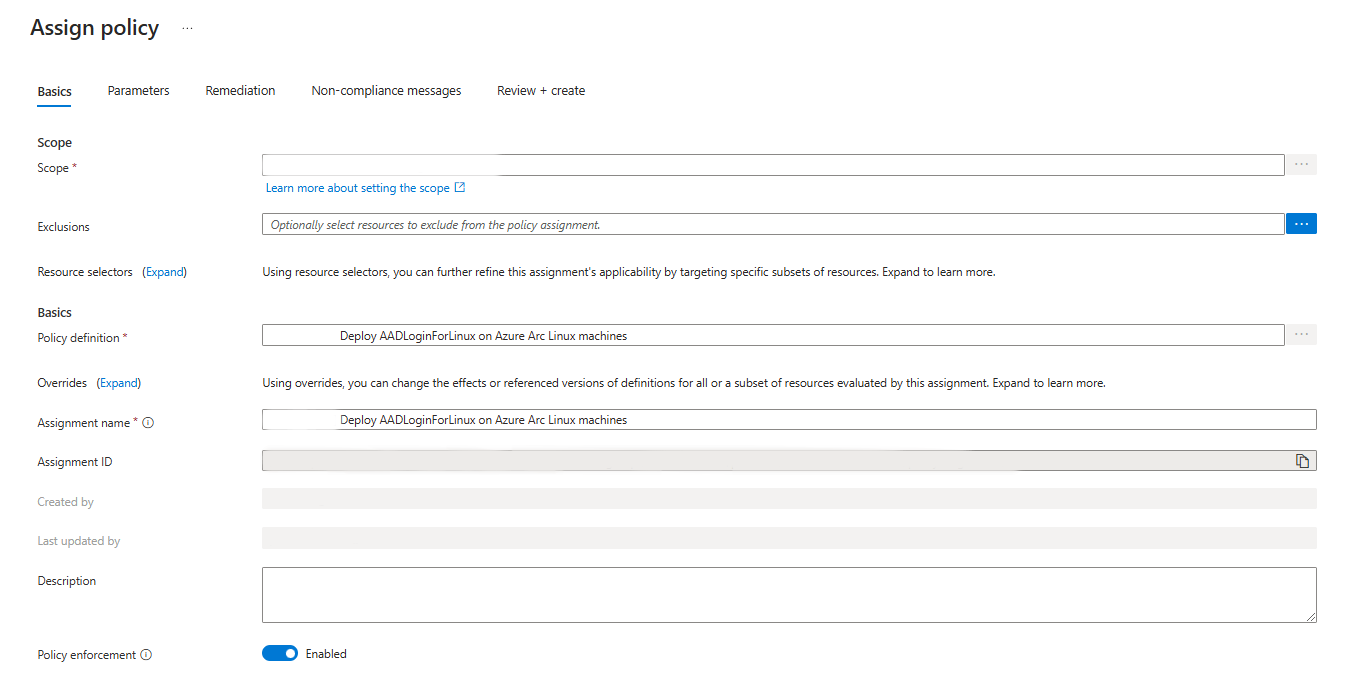Expand the Resource selectors section

[164, 272]
